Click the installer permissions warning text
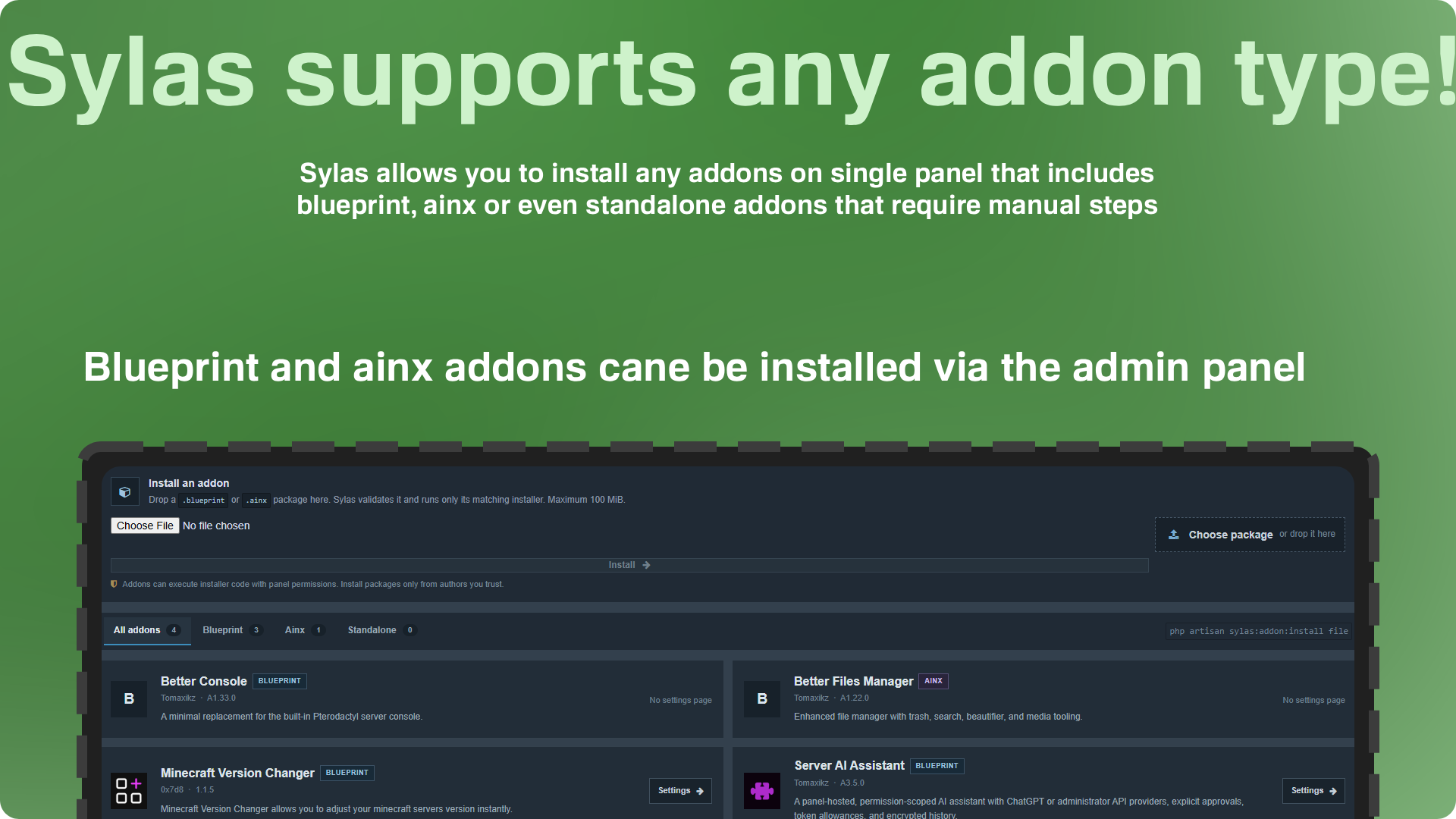The image size is (1456, 819). 313,584
